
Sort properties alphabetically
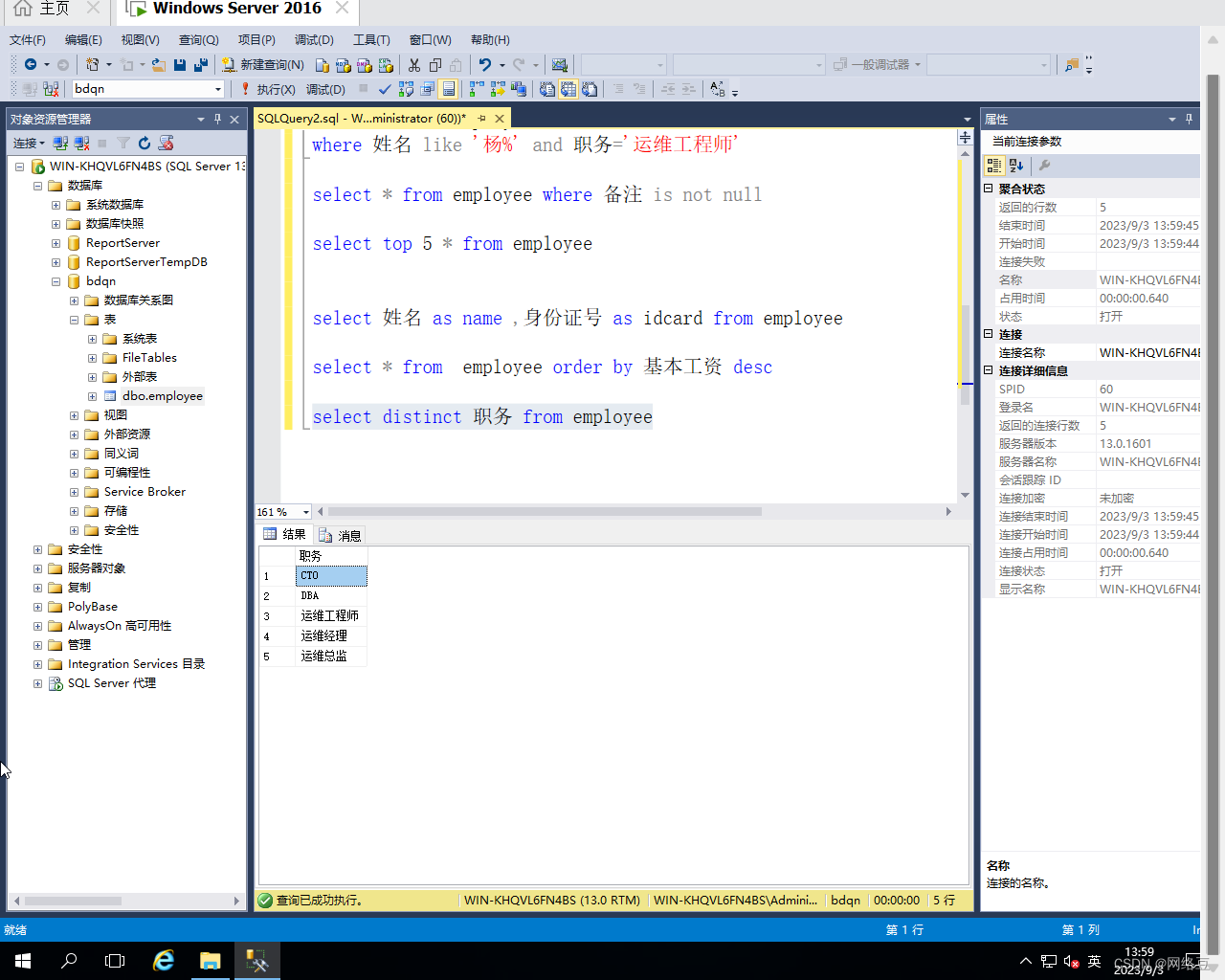[1016, 166]
